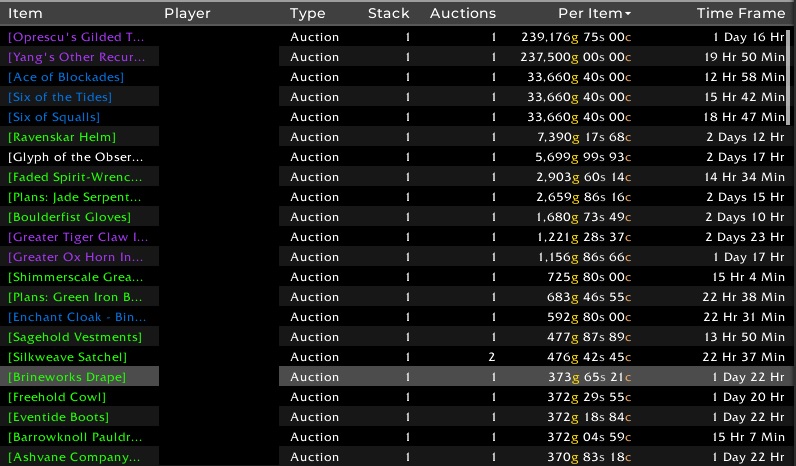Select Glyph of the Observer row

pos(76,157)
